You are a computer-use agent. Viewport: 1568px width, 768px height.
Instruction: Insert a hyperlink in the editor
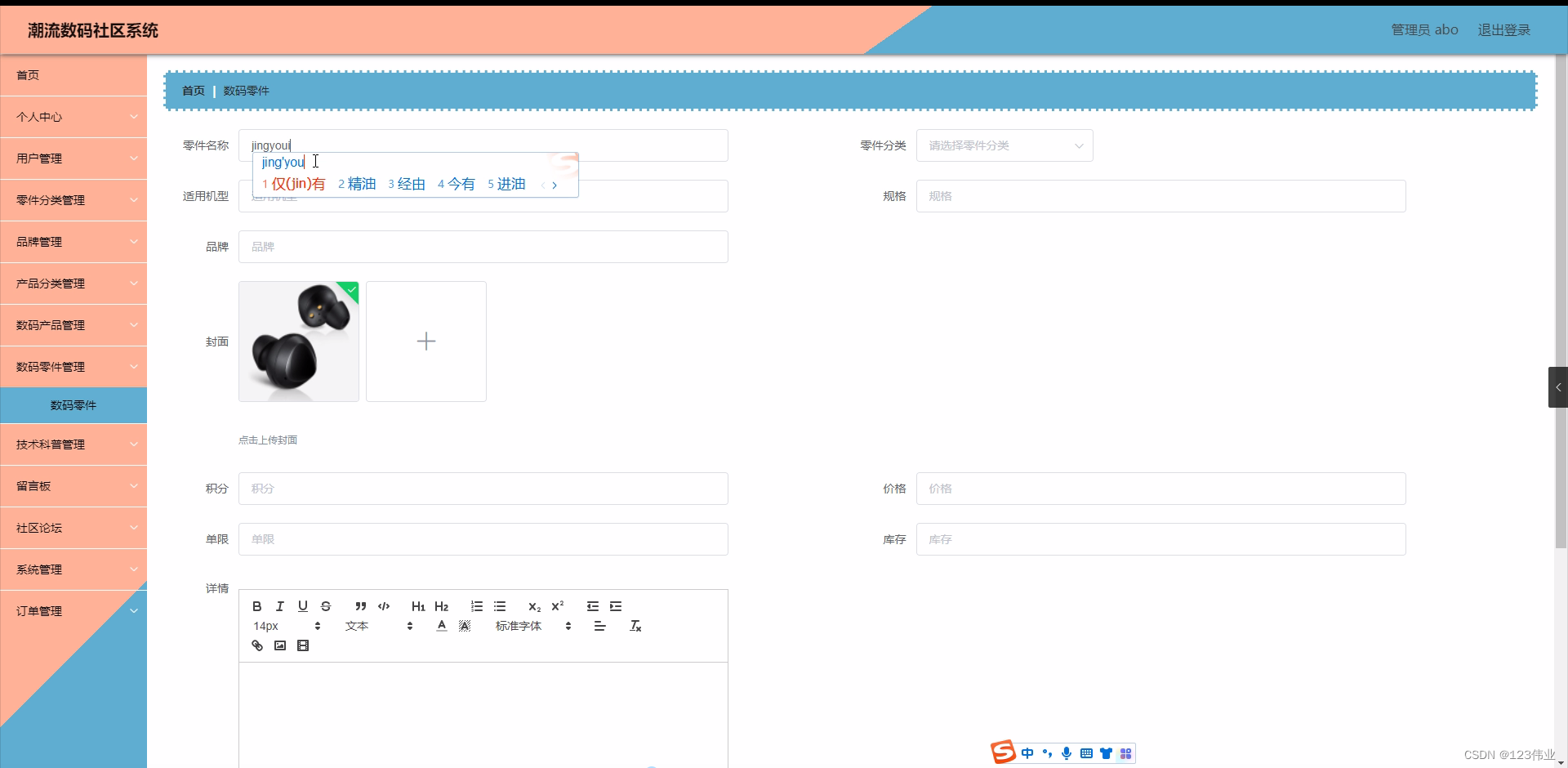tap(256, 645)
